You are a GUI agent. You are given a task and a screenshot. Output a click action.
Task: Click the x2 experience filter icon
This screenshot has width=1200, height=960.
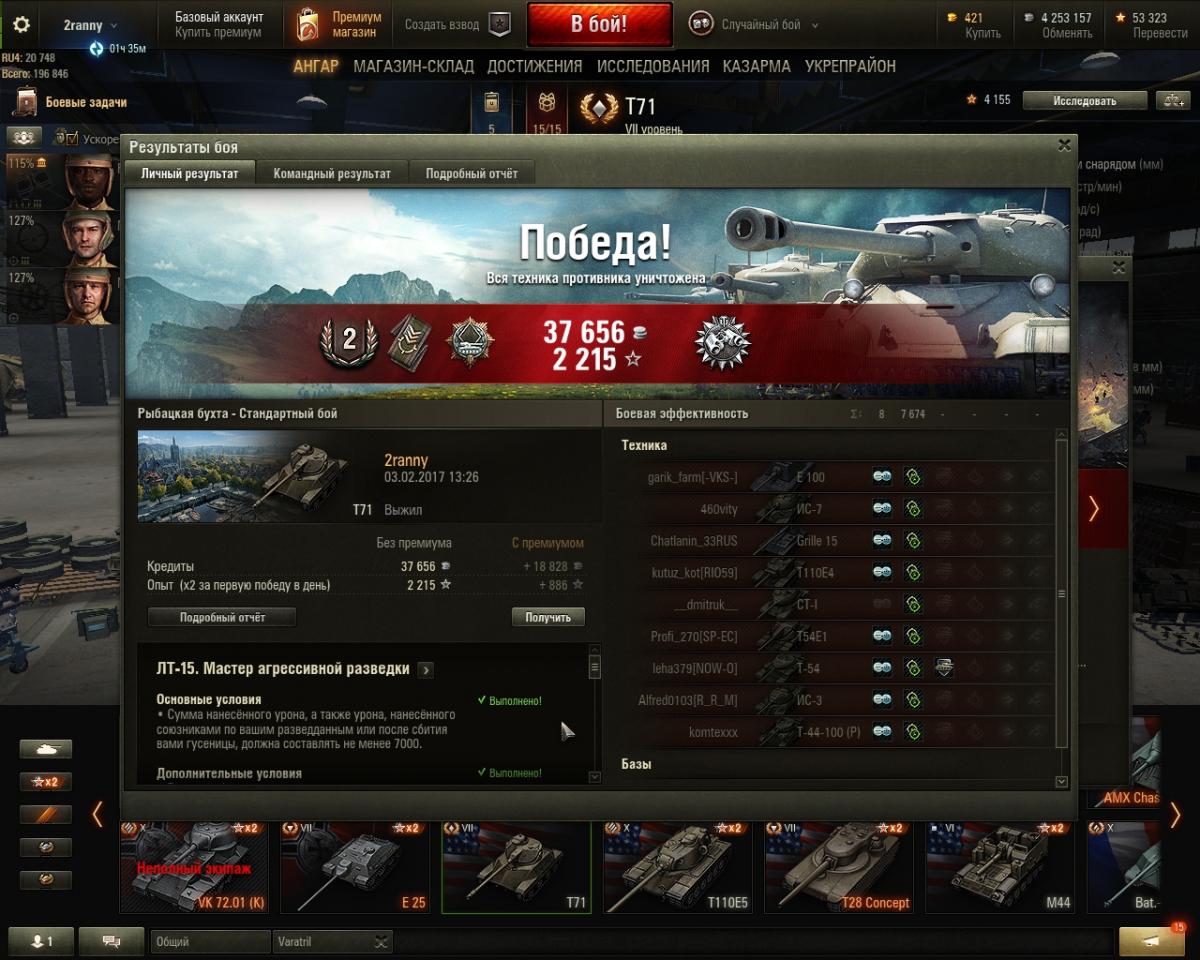pos(46,782)
